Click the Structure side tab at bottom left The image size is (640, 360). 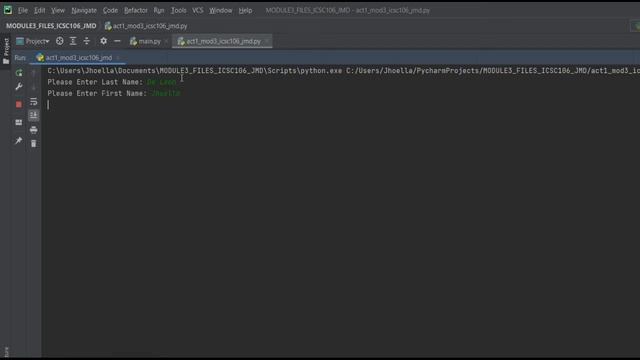[x=6, y=353]
